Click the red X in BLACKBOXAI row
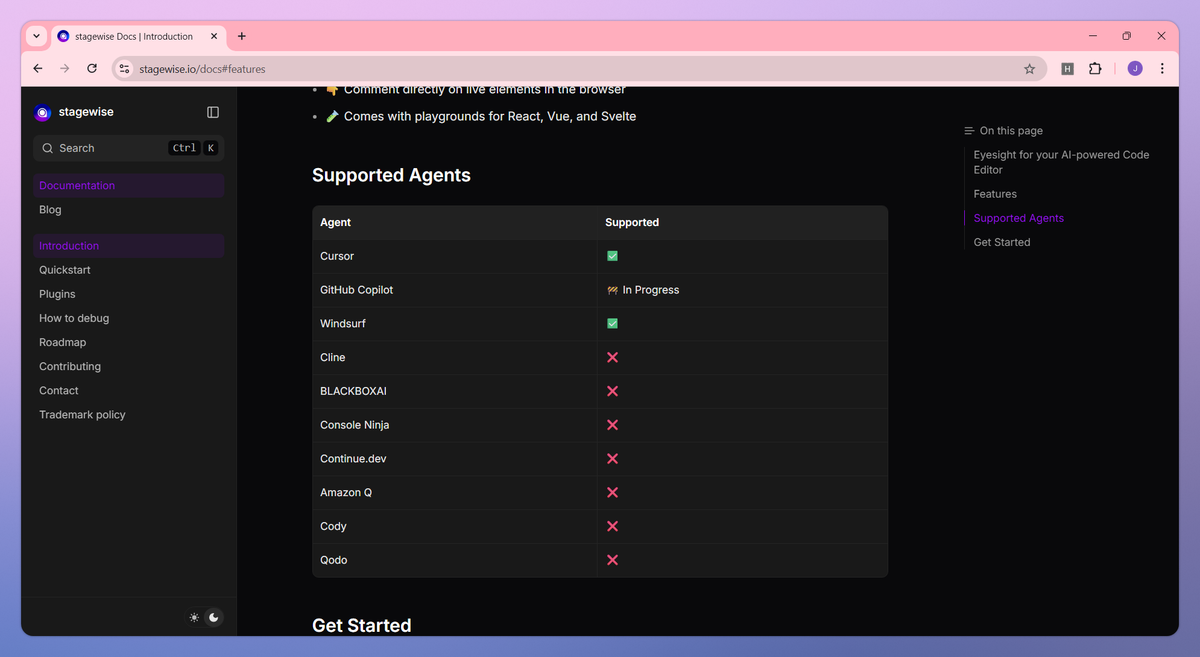Screen dimensions: 1200x657 tap(612, 391)
